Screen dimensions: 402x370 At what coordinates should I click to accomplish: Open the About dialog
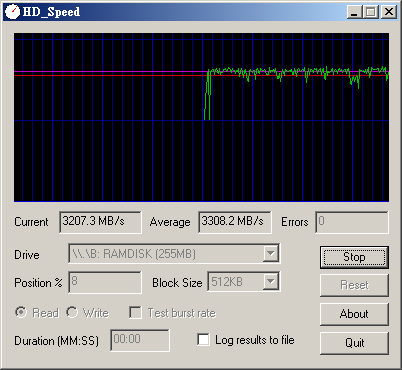pyautogui.click(x=354, y=314)
